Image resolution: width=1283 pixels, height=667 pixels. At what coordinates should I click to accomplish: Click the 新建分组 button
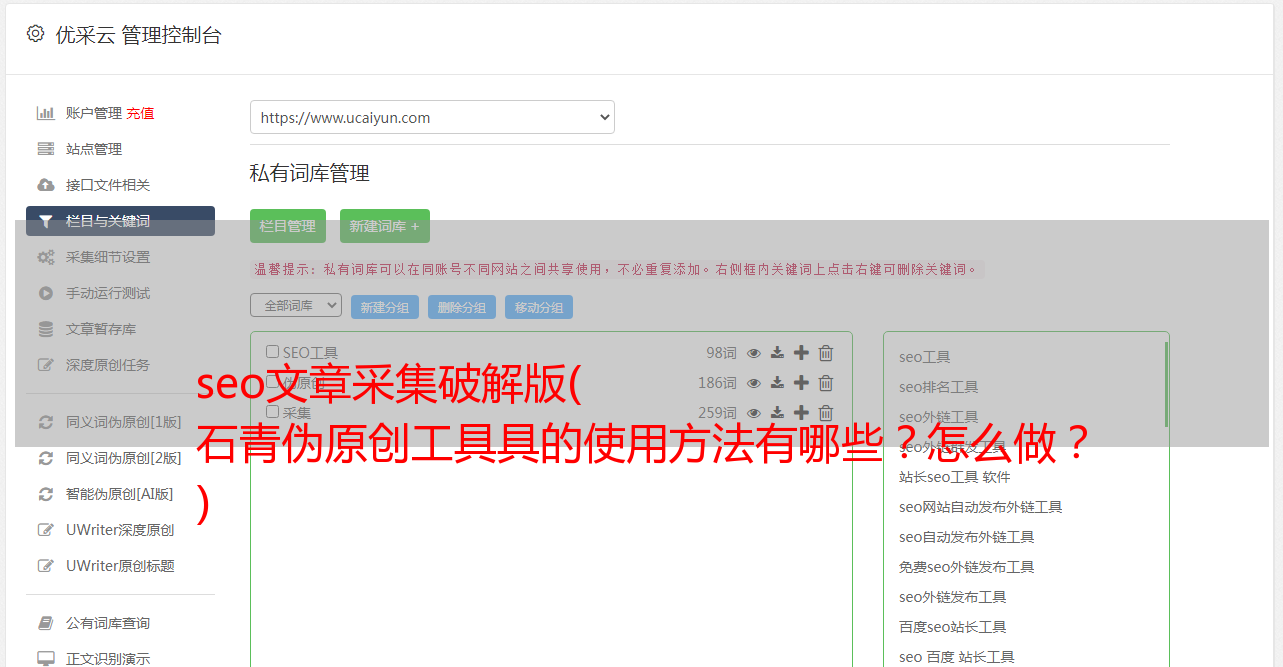(385, 307)
